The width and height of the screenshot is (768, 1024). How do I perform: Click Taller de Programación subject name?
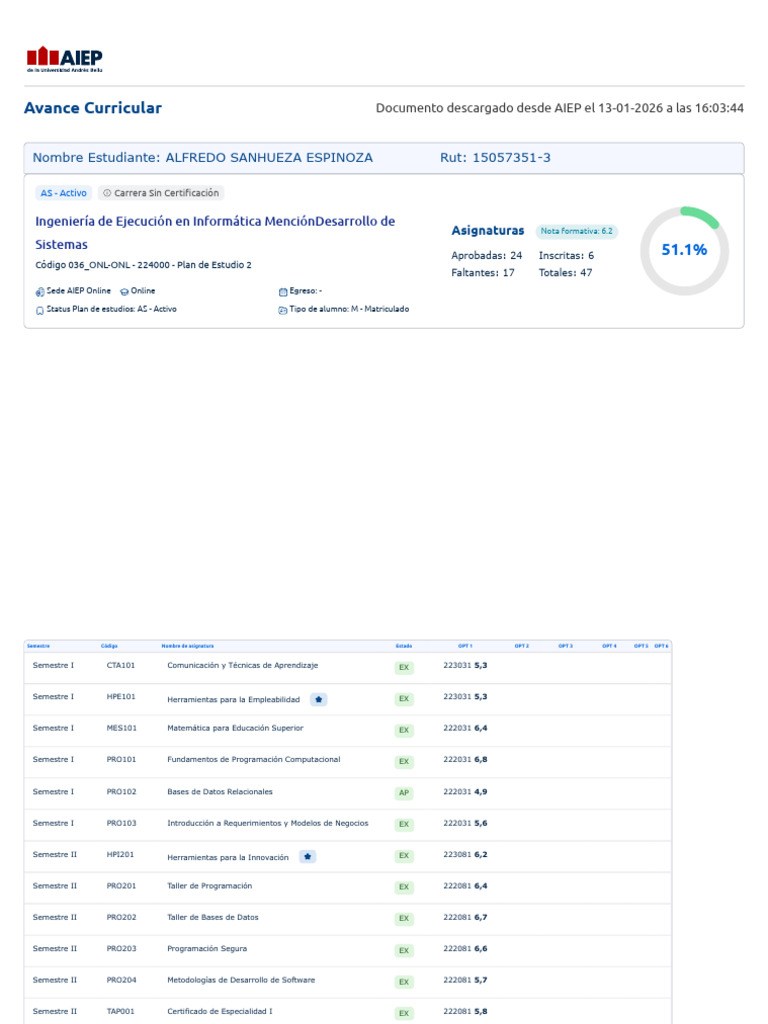click(210, 886)
